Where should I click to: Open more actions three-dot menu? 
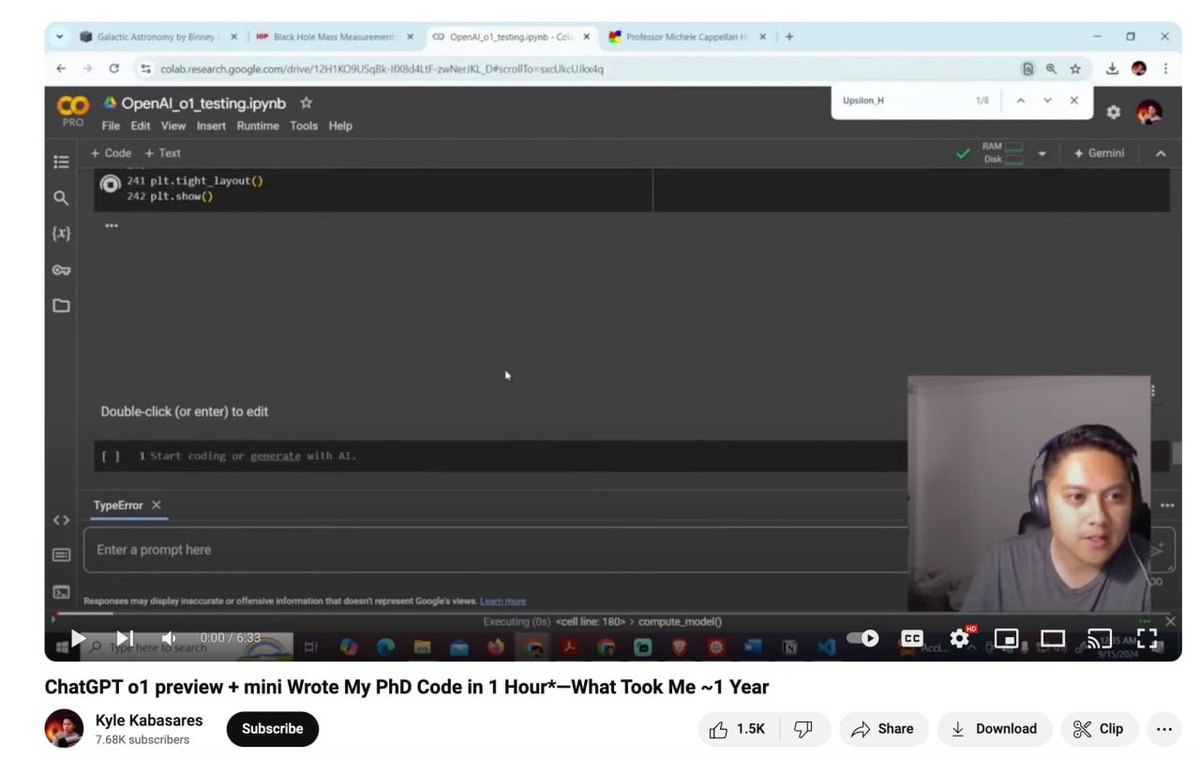1164,729
